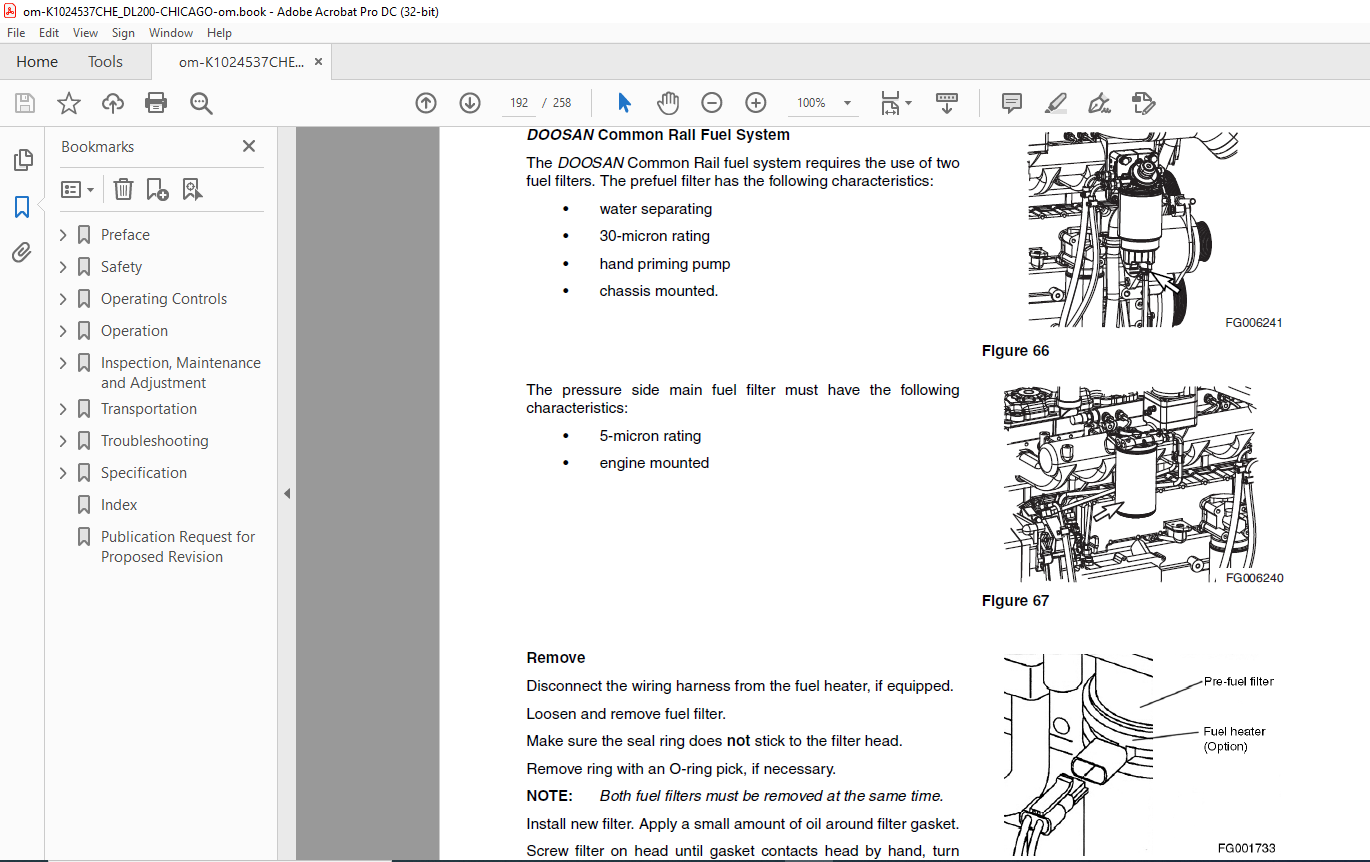Expand the Troubleshooting bookmark
Screen dimensions: 1370x862
click(64, 441)
